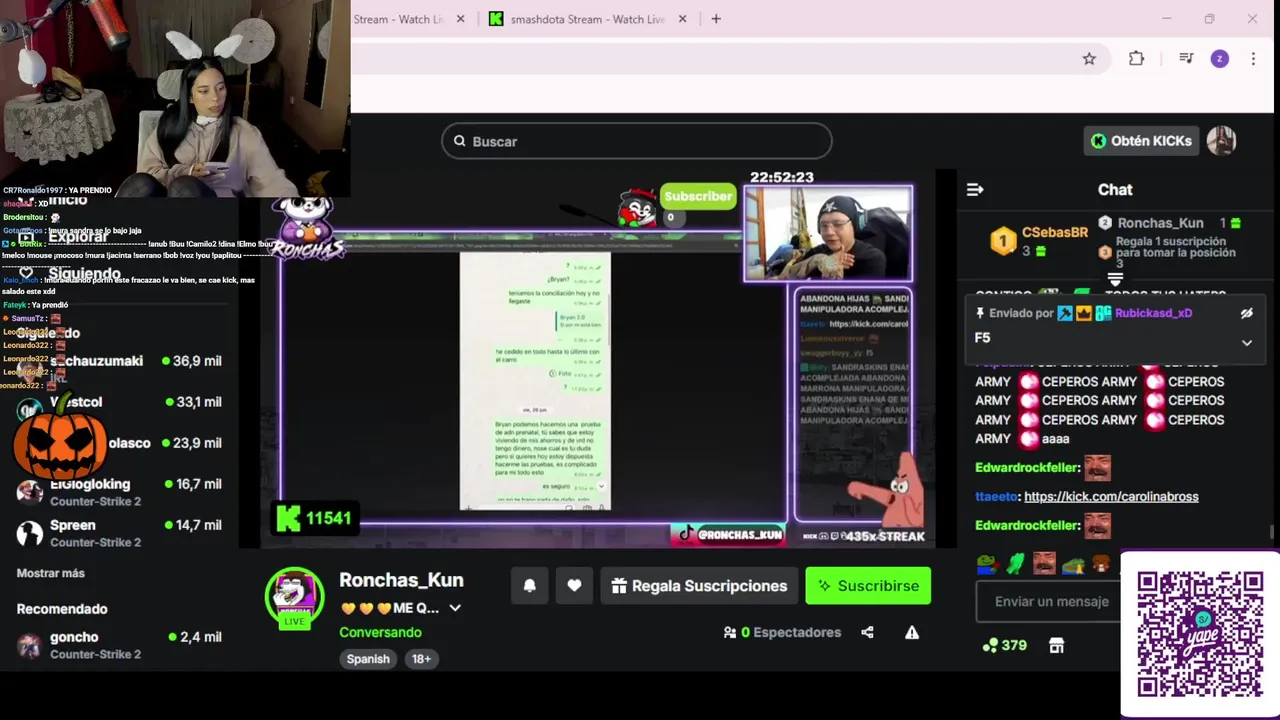
Task: Follow Ronchas_Kun with the heart button
Action: (574, 586)
